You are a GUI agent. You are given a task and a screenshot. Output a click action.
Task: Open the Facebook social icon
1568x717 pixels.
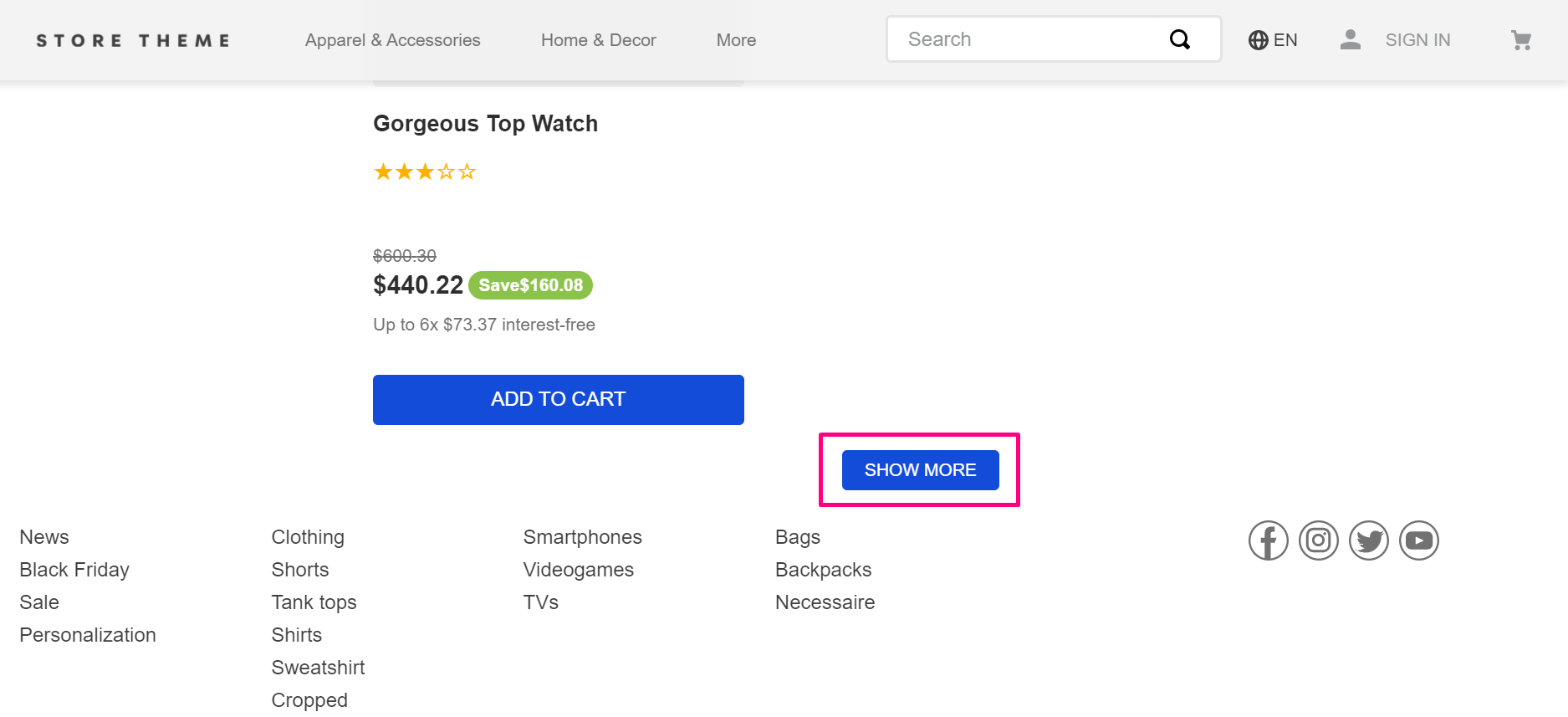tap(1268, 540)
